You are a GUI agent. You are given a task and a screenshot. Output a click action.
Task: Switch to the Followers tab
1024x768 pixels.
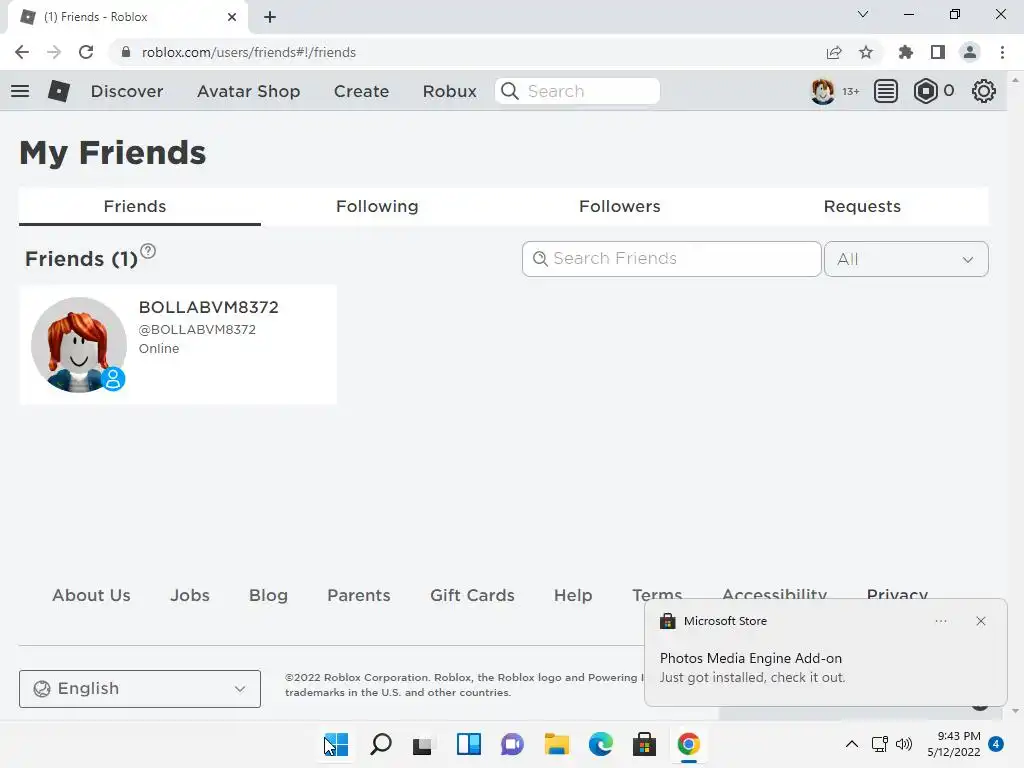(x=620, y=206)
